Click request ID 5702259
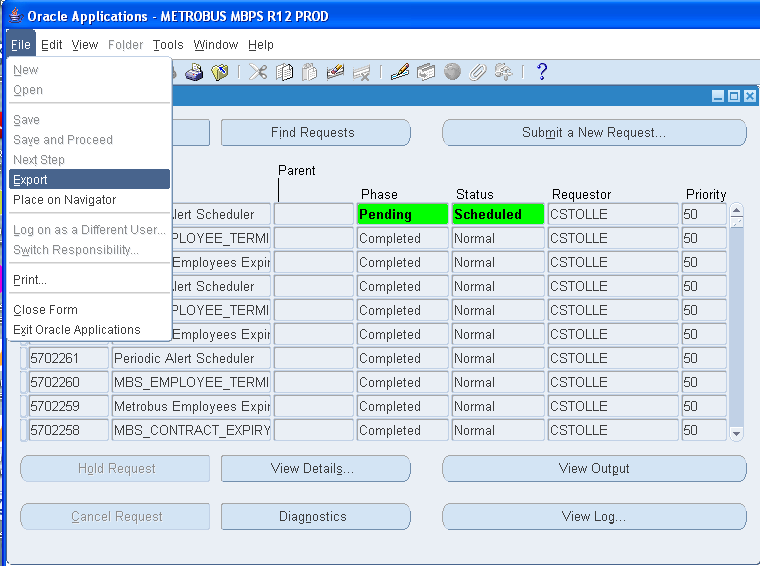Viewport: 760px width, 566px height. 69,406
